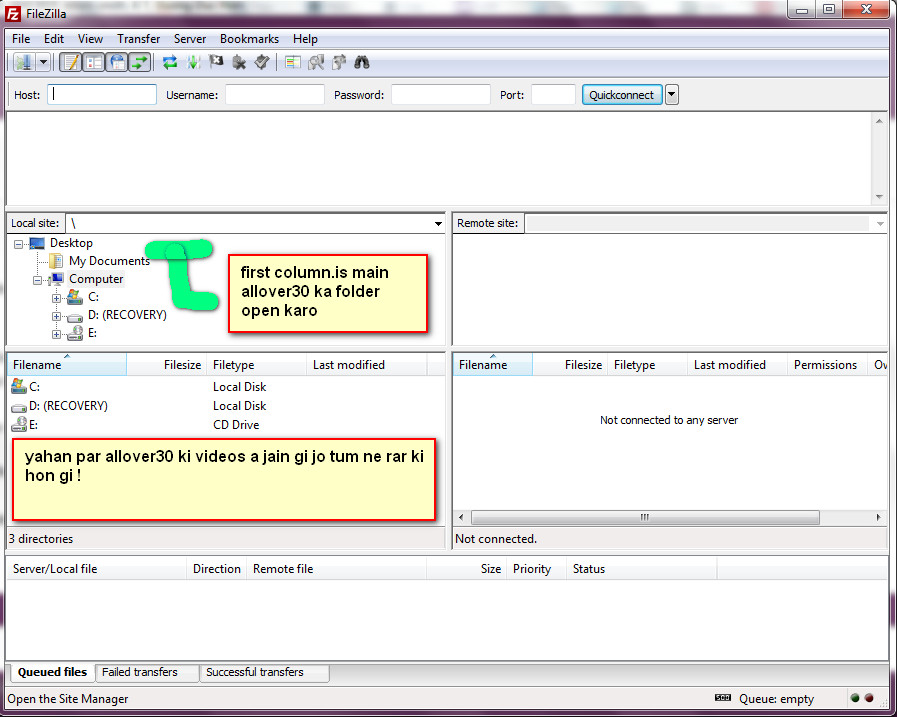The image size is (897, 717).
Task: Focus the Password field
Action: click(x=440, y=94)
